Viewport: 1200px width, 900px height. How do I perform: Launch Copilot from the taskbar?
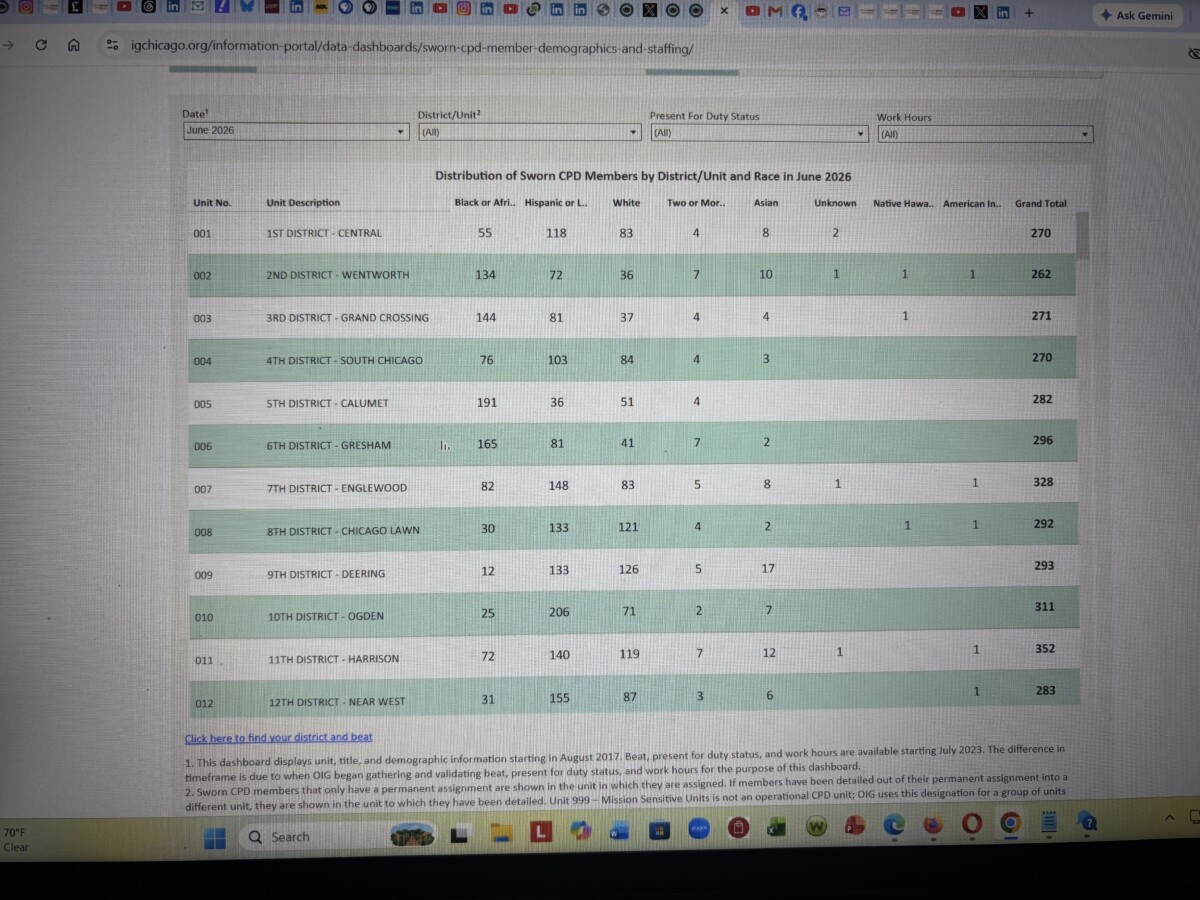[x=579, y=829]
